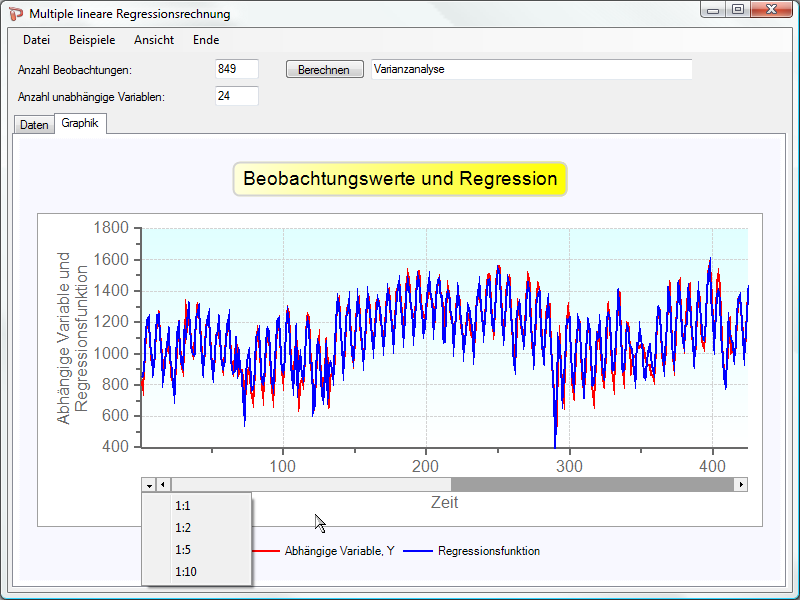Click the Varianzanalyse text field
Image resolution: width=800 pixels, height=600 pixels.
click(530, 69)
